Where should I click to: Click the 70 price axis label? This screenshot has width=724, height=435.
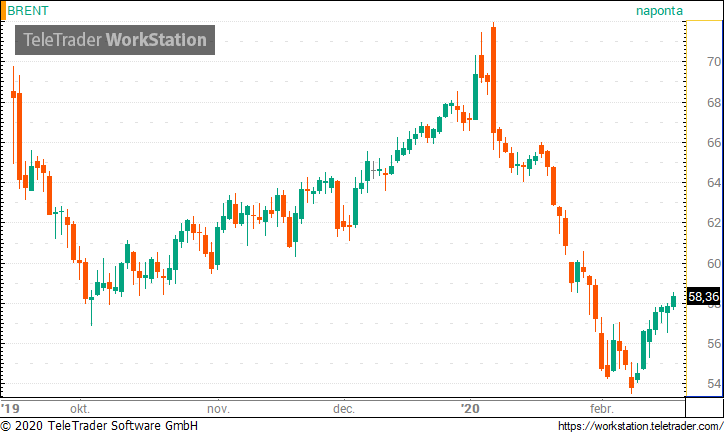click(714, 61)
